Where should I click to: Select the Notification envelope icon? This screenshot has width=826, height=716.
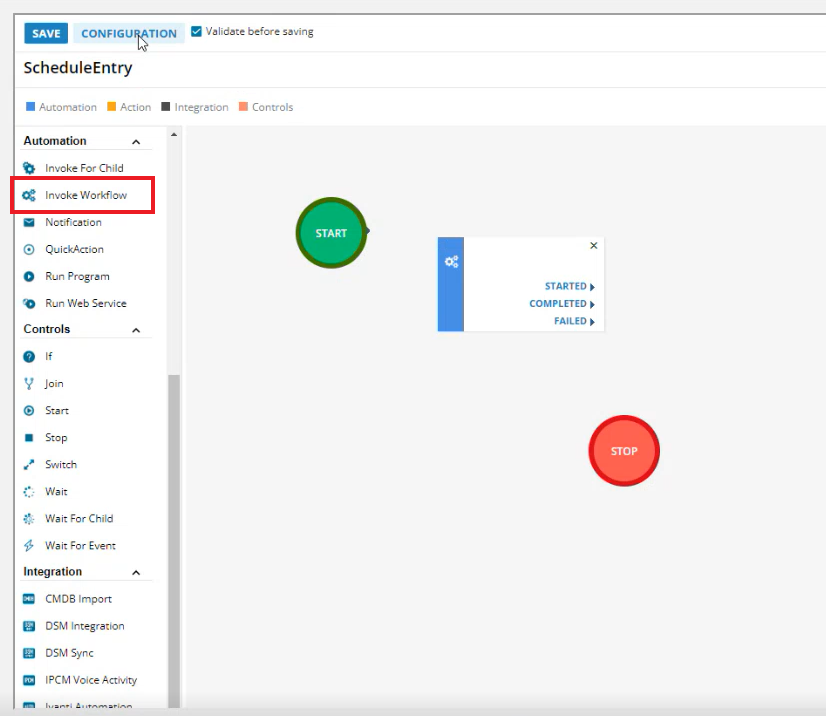click(x=29, y=222)
